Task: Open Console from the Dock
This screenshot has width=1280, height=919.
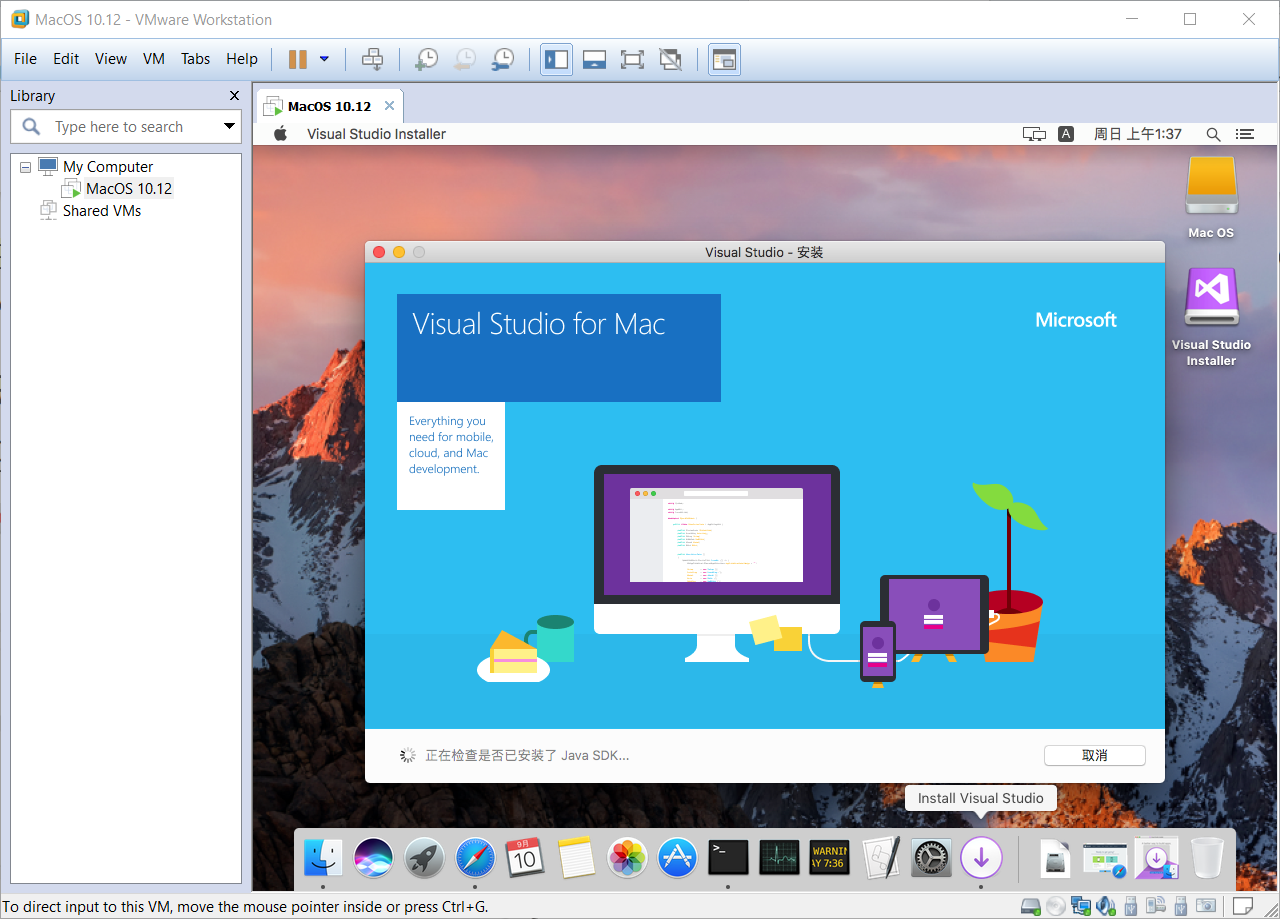Action: (830, 857)
